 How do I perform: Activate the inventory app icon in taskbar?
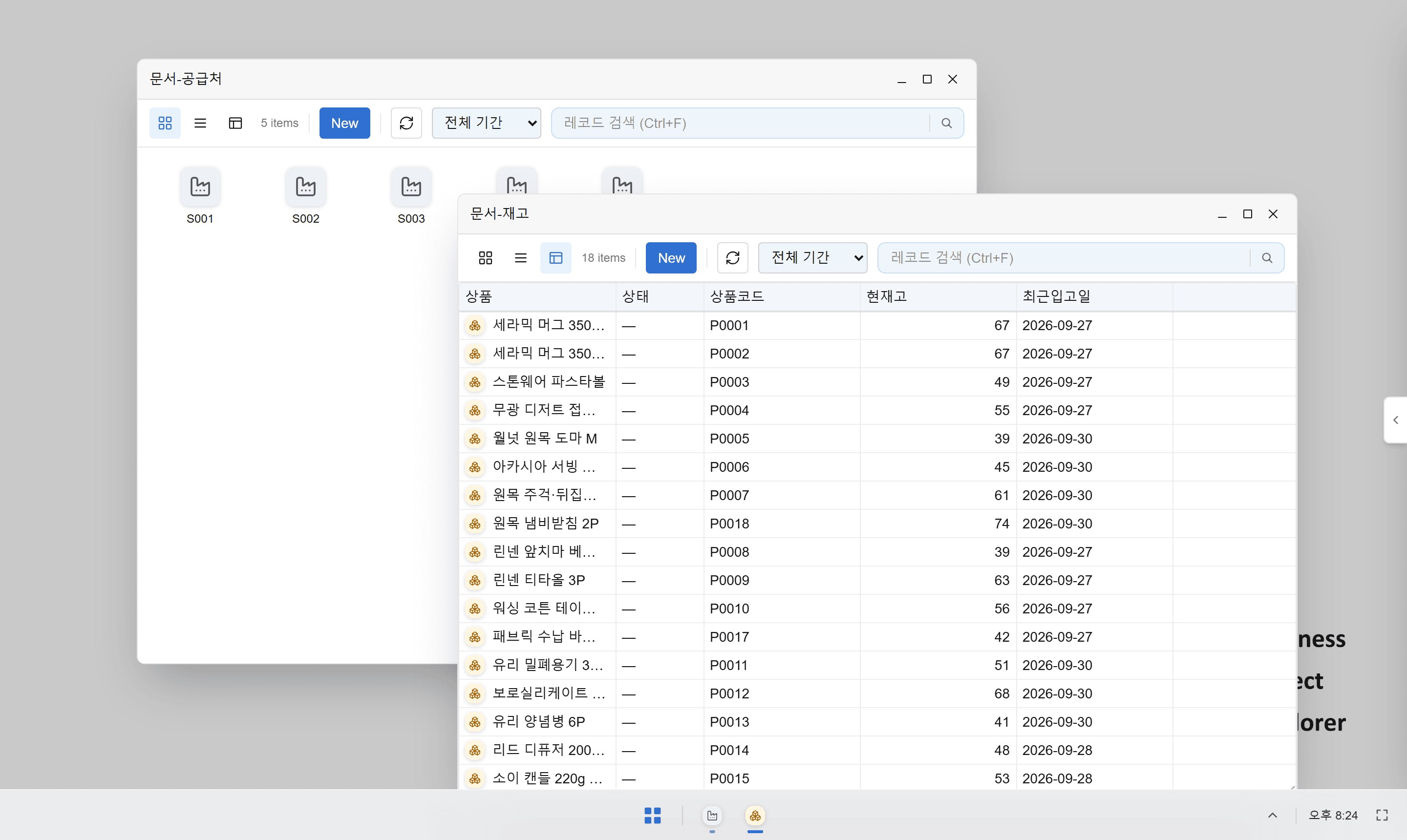tap(755, 815)
